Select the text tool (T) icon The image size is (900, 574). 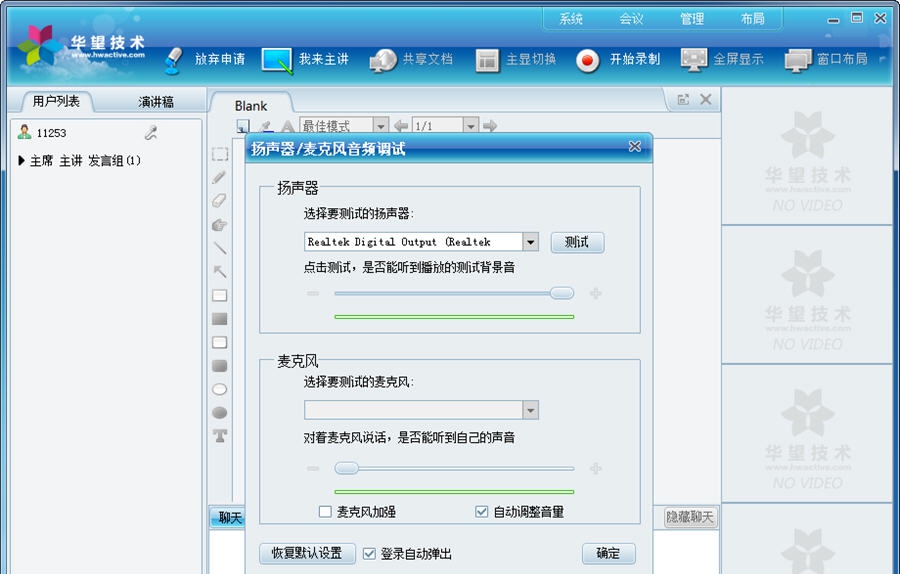click(x=219, y=436)
